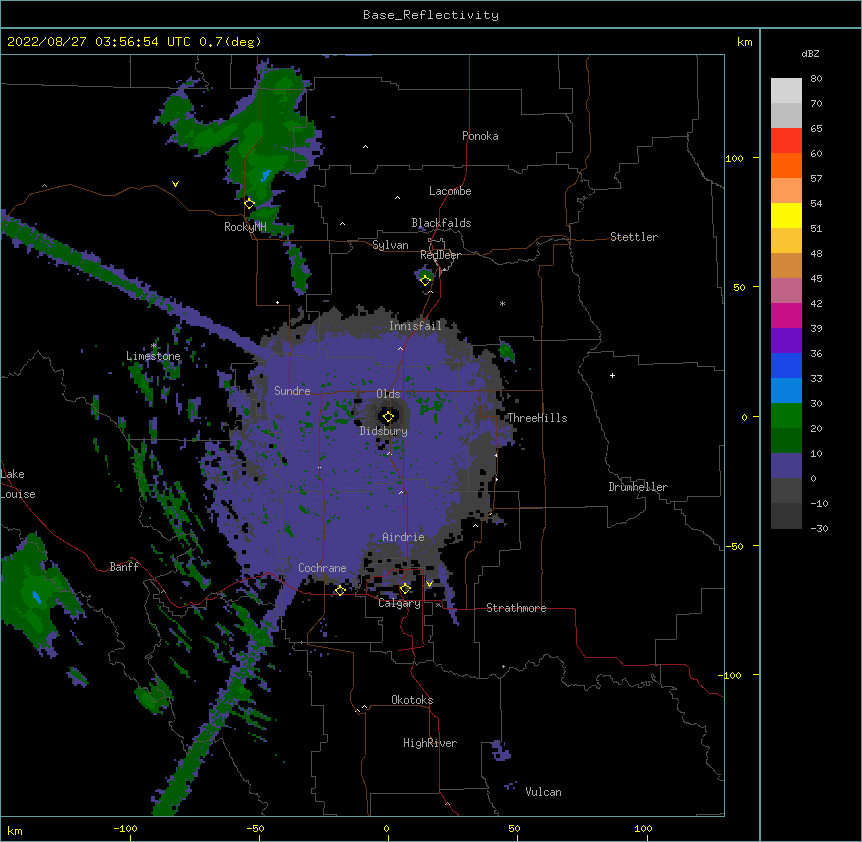Viewport: 862px width, 842px height.
Task: Select the magenta 39-42 dBZ legend swatch
Action: tap(786, 315)
